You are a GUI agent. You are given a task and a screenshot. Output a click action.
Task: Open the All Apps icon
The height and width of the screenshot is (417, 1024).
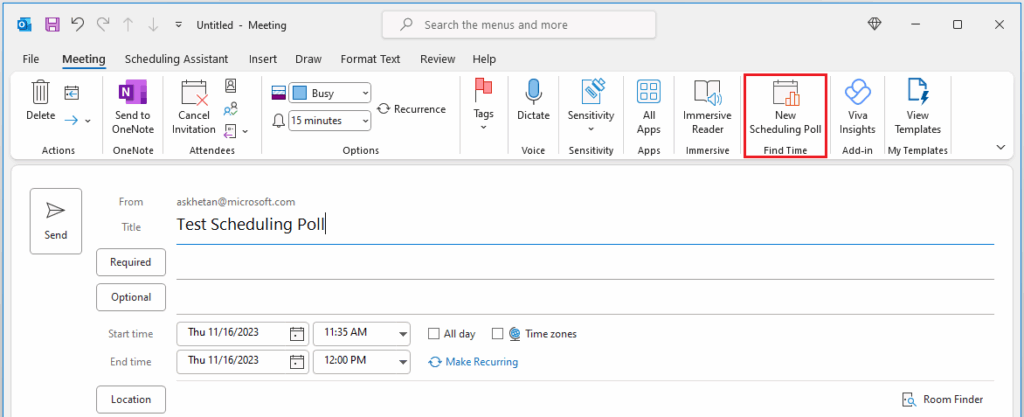(648, 93)
